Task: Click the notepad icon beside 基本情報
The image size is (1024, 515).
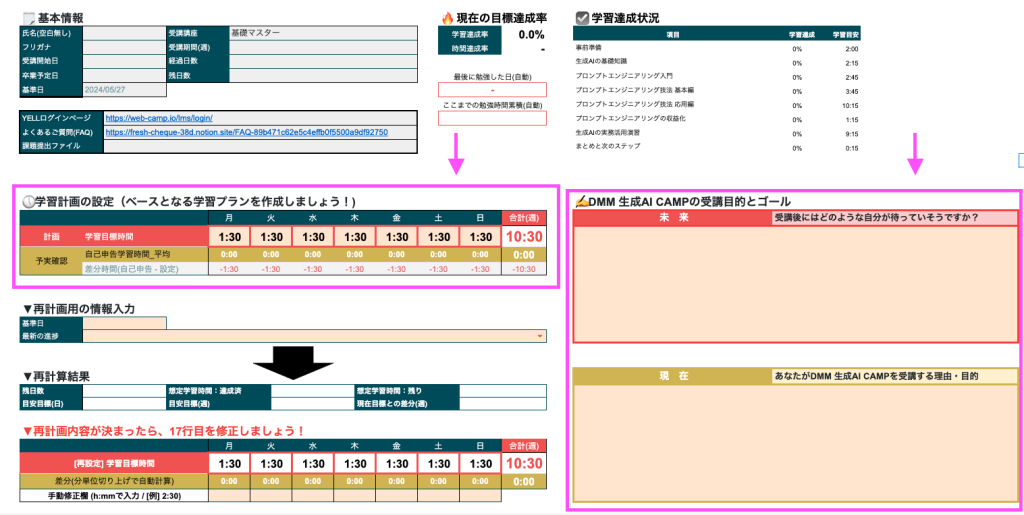Action: [27, 18]
